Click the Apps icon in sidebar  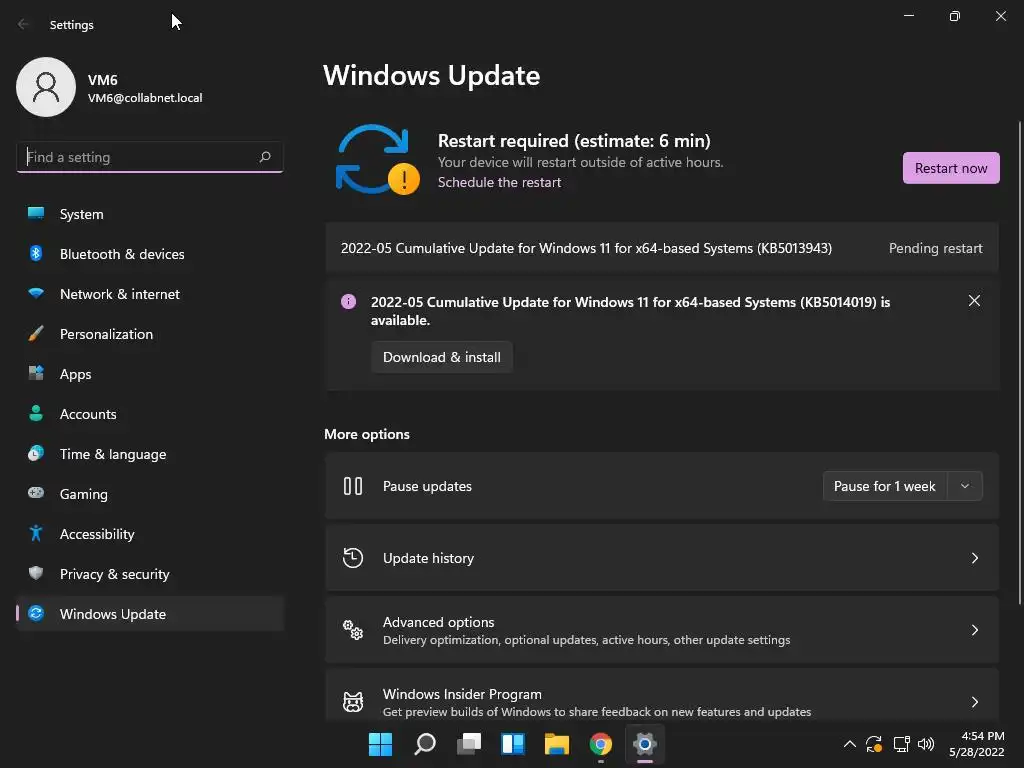coord(36,374)
